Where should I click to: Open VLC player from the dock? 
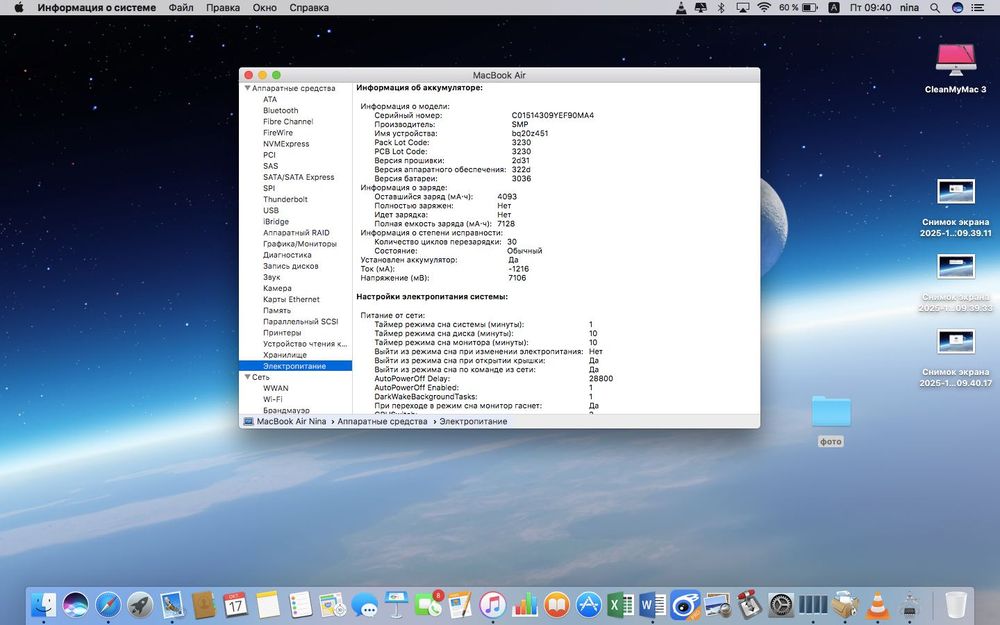(876, 604)
